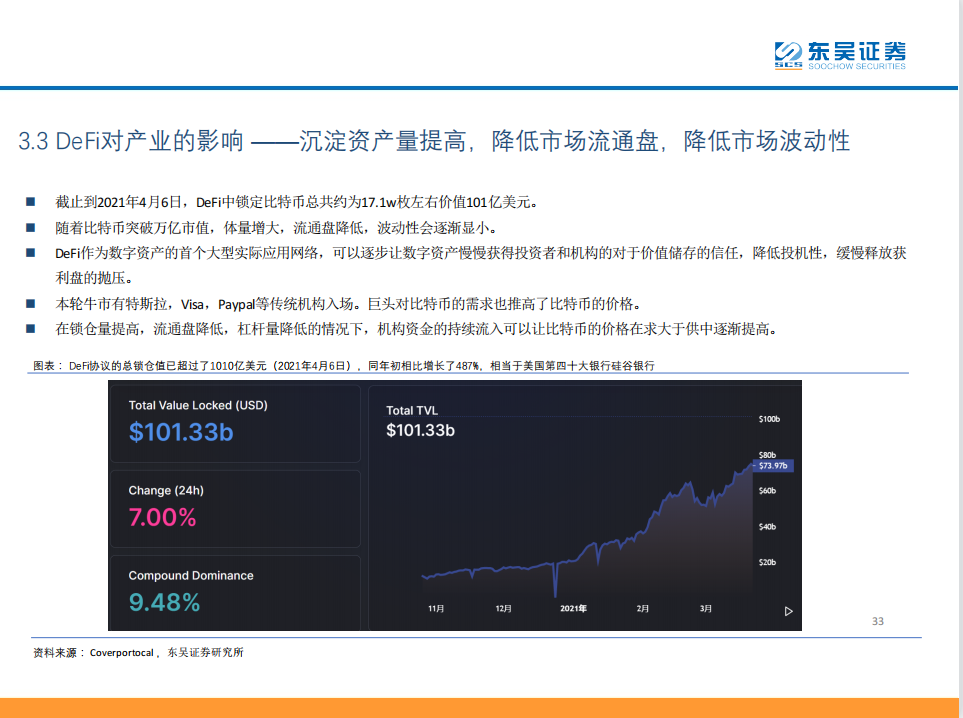The height and width of the screenshot is (718, 963).
Task: Select the Total Value Locked (USD) panel
Action: coord(235,423)
